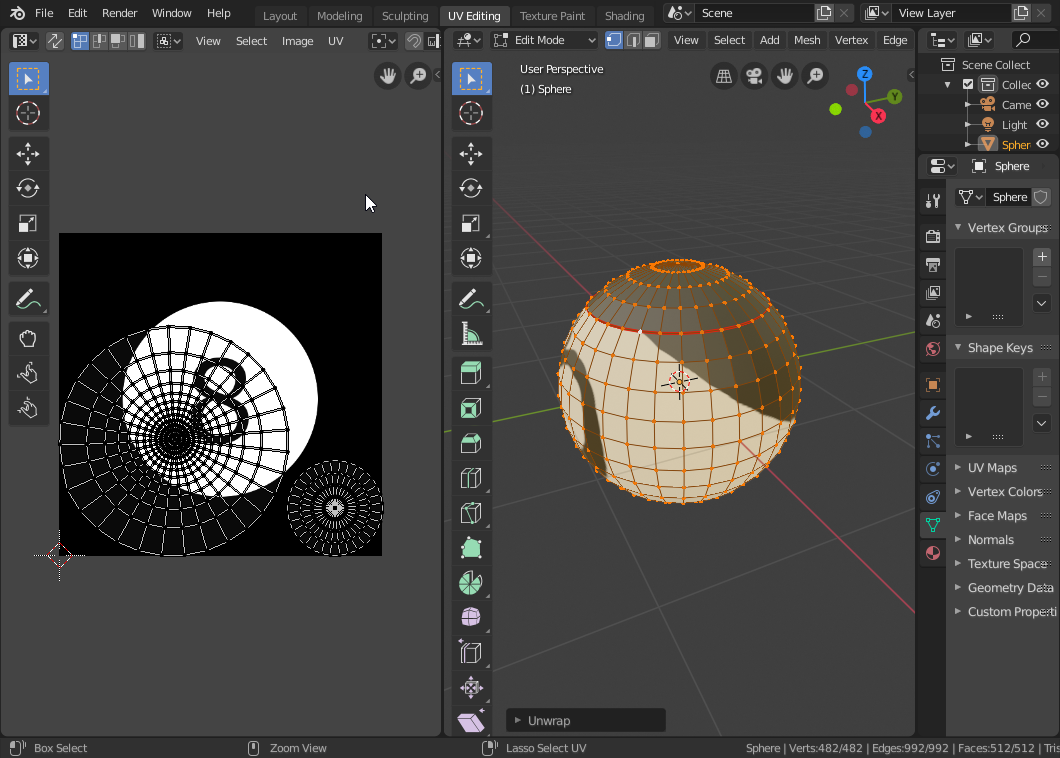The width and height of the screenshot is (1060, 758).
Task: Open the World properties tab
Action: click(x=933, y=349)
